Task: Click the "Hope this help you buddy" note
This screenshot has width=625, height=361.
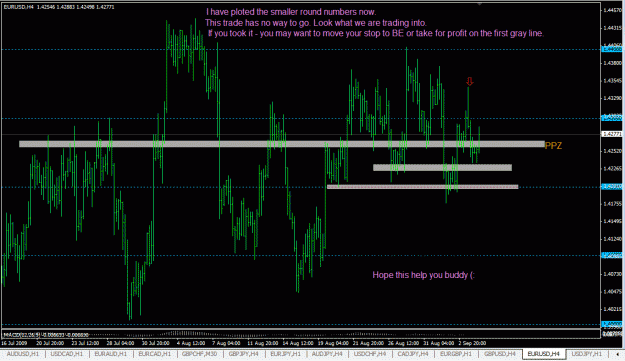Action: (424, 275)
